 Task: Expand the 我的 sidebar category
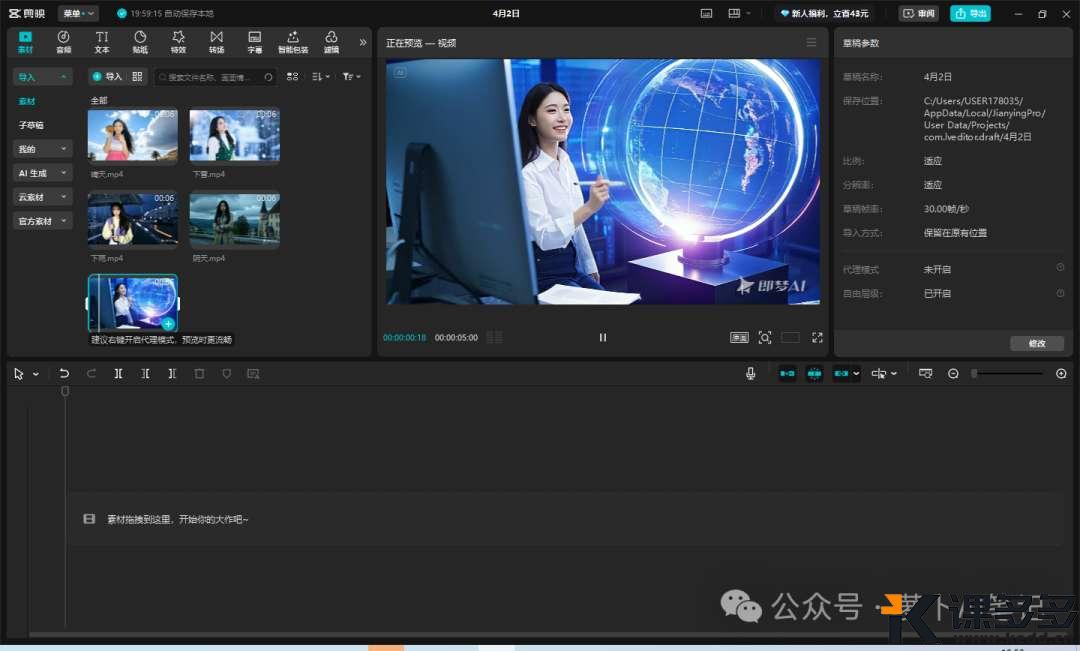coord(43,149)
